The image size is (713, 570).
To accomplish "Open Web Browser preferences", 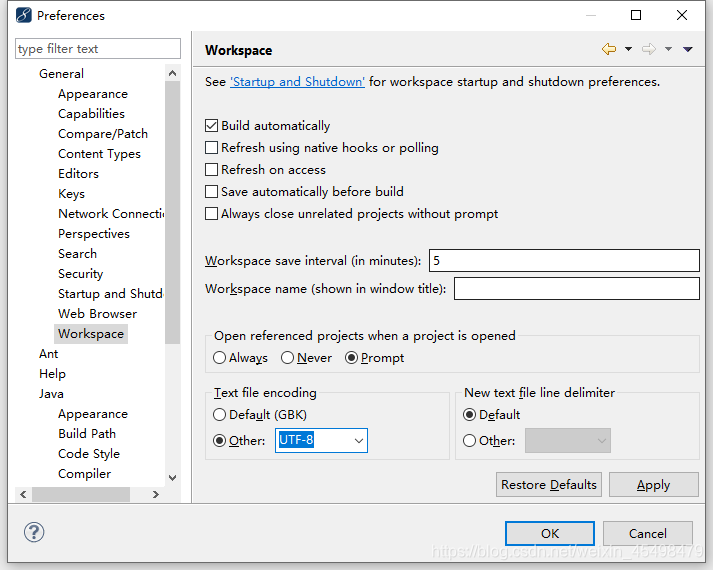I will coord(97,314).
